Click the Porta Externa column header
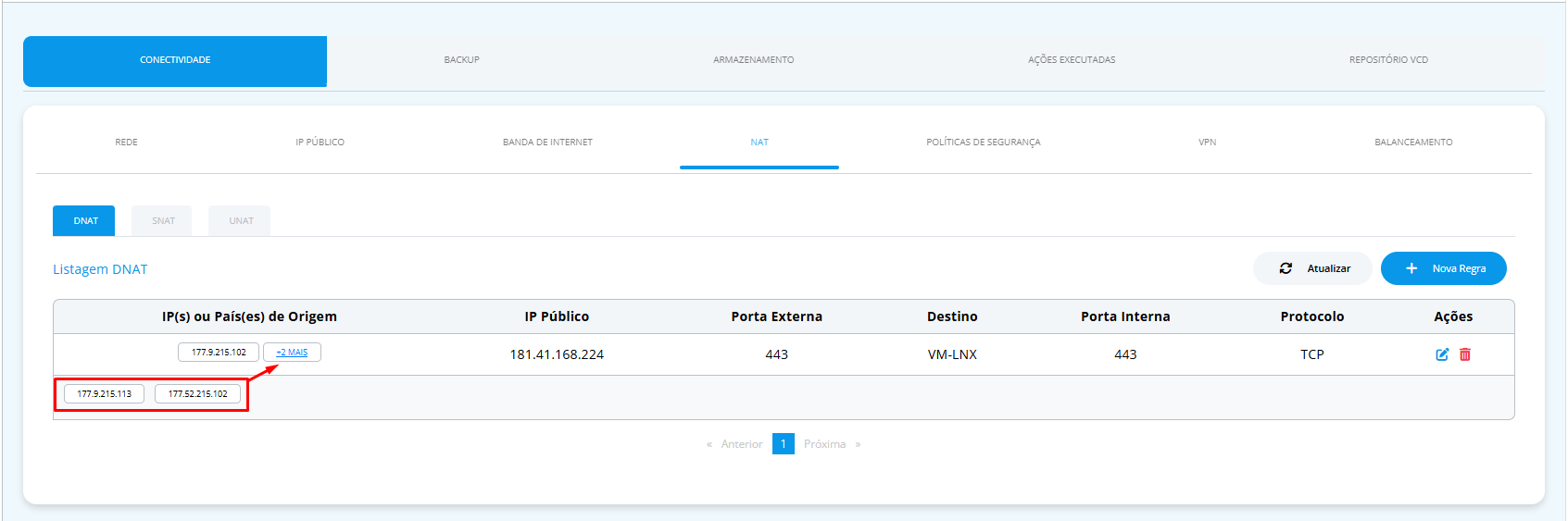1568x521 pixels. 776,316
